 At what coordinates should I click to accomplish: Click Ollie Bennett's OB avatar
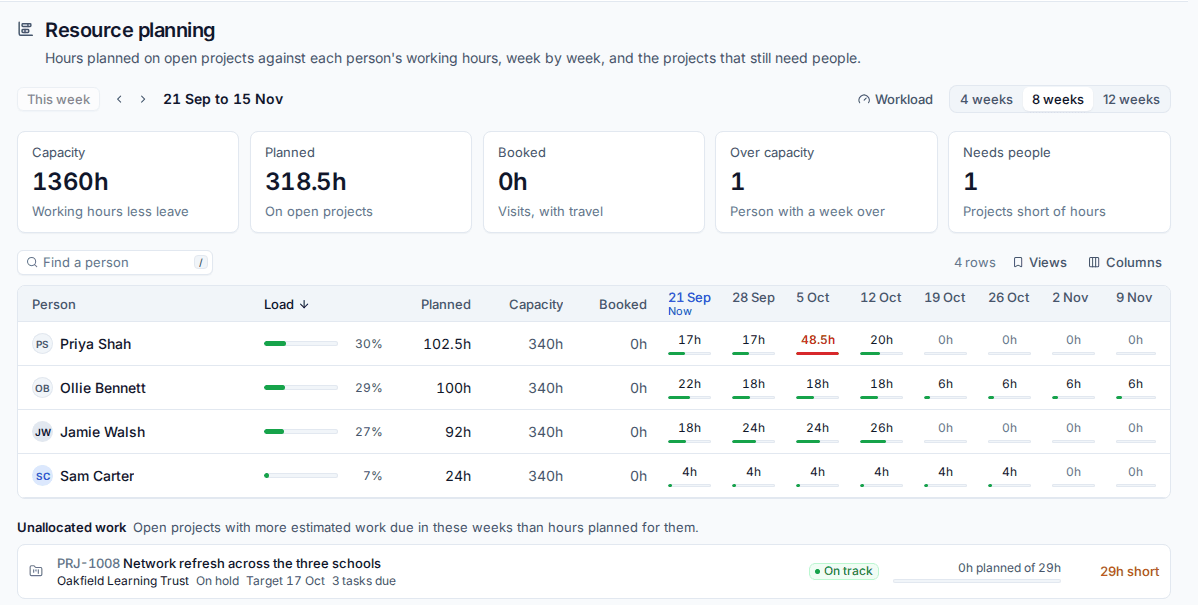click(x=42, y=388)
